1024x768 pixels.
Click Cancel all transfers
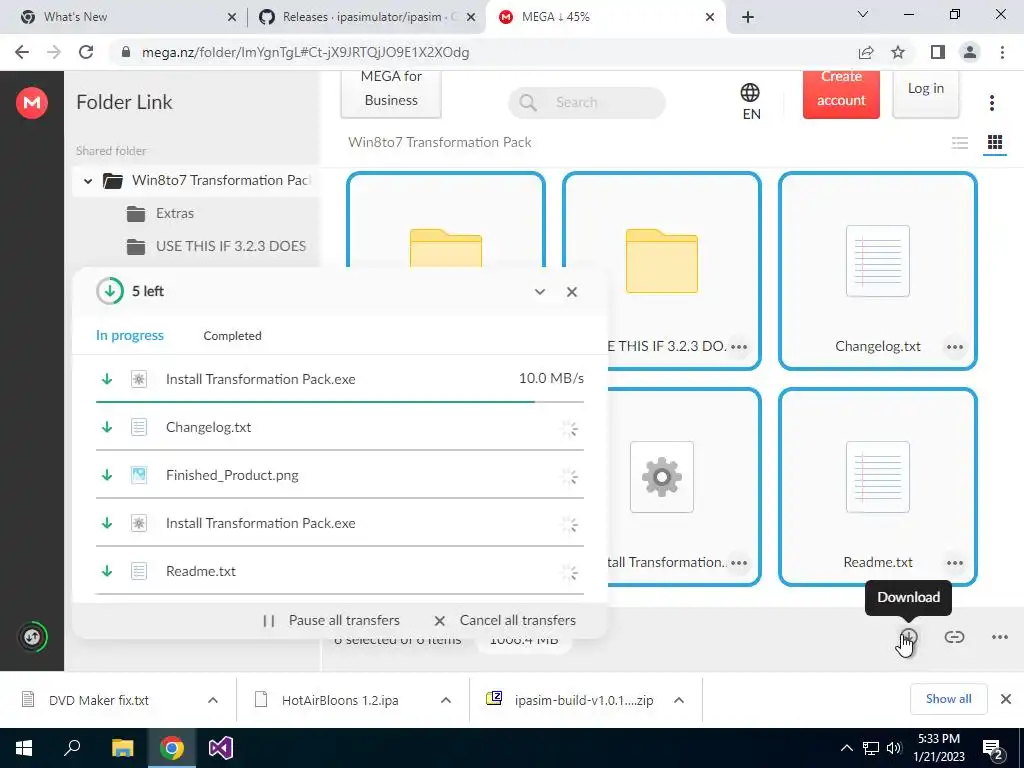point(518,620)
